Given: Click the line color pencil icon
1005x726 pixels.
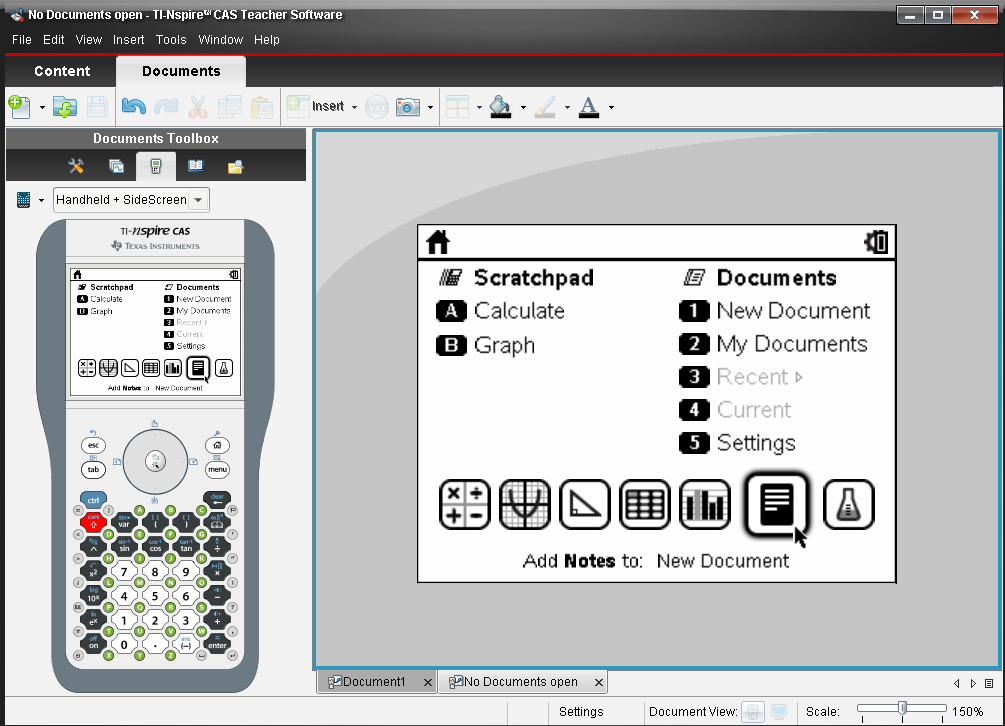Looking at the screenshot, I should point(545,107).
